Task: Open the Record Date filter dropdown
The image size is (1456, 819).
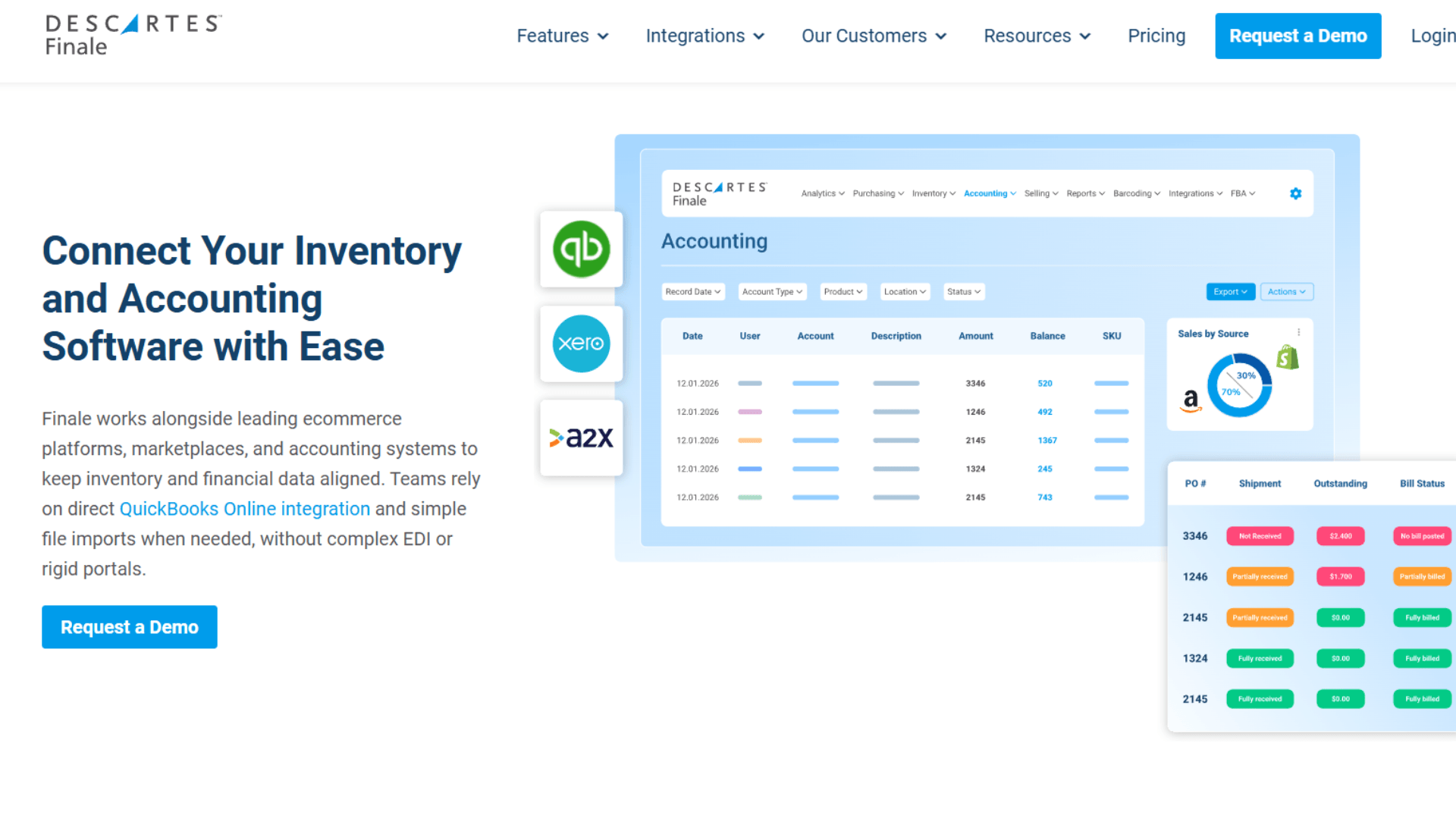Action: 693,292
